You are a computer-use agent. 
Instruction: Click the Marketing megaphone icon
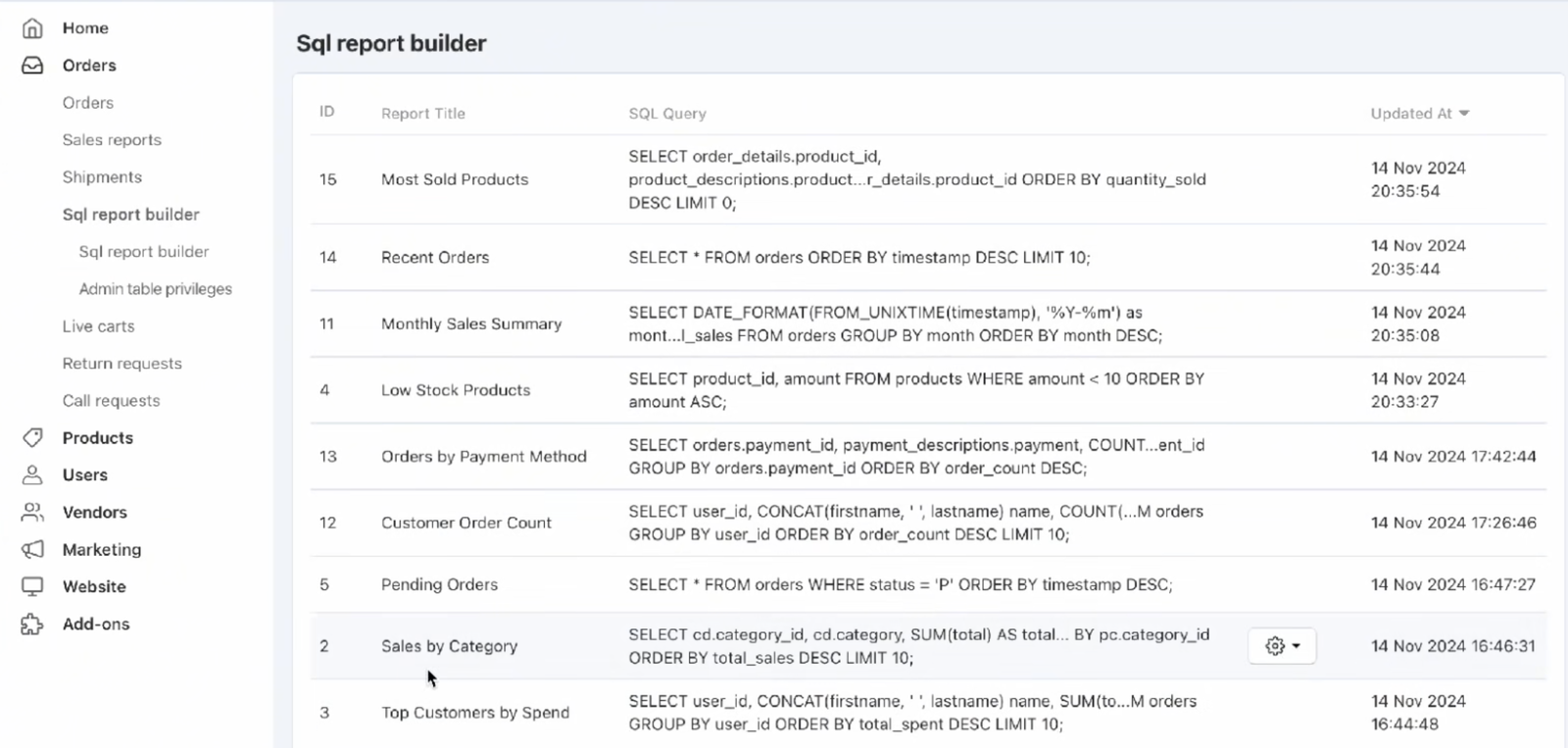(x=32, y=550)
